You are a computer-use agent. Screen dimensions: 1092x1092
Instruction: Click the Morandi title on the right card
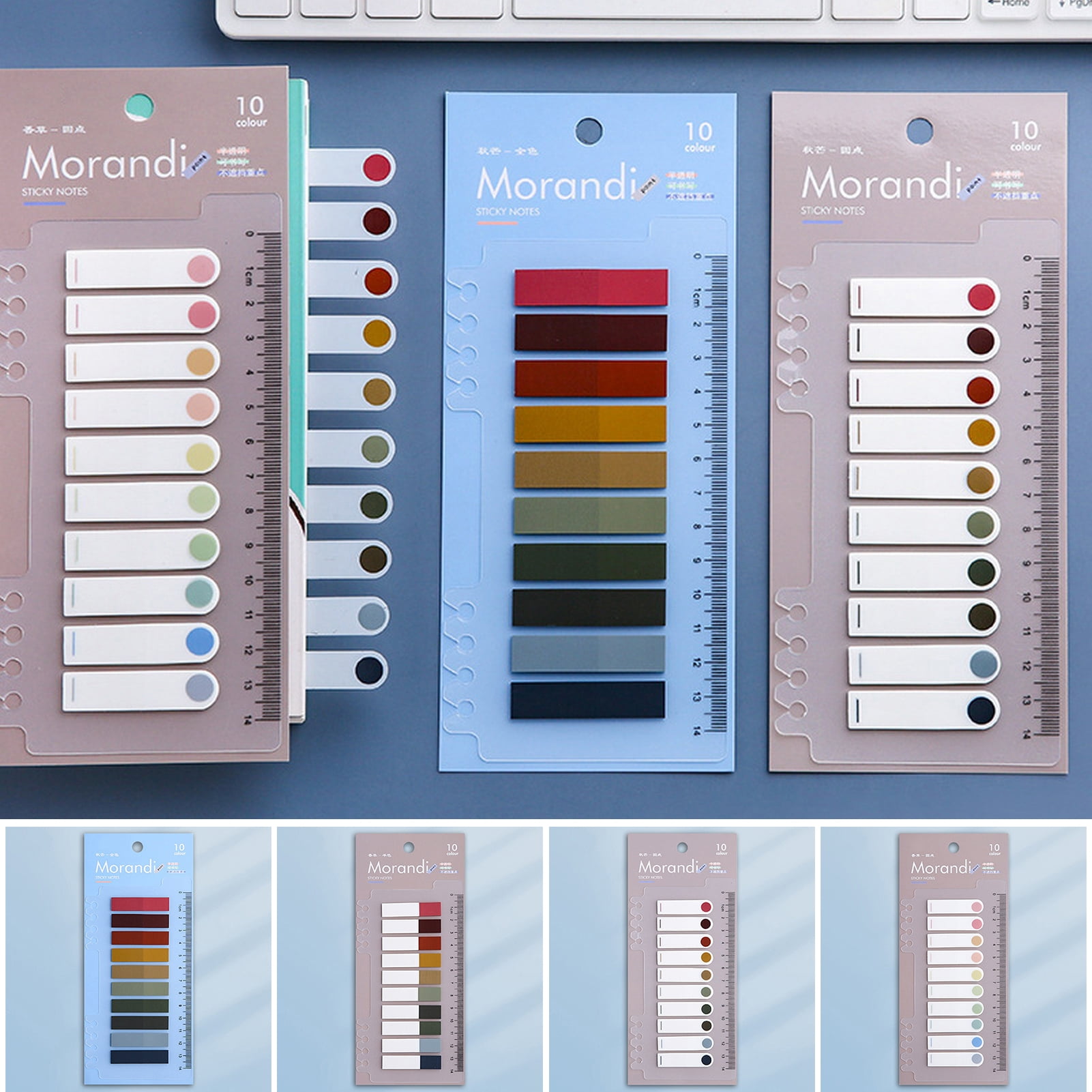pos(881,183)
